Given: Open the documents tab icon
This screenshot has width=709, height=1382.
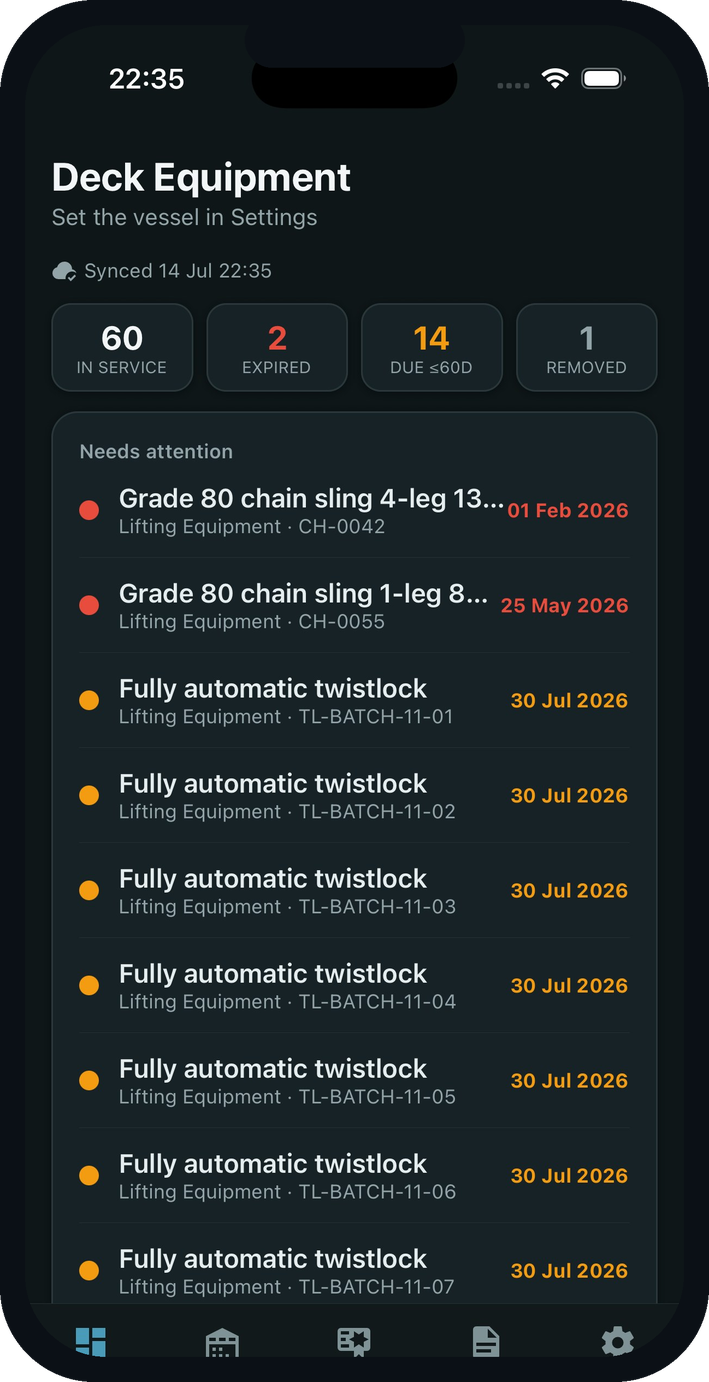Looking at the screenshot, I should click(486, 1342).
